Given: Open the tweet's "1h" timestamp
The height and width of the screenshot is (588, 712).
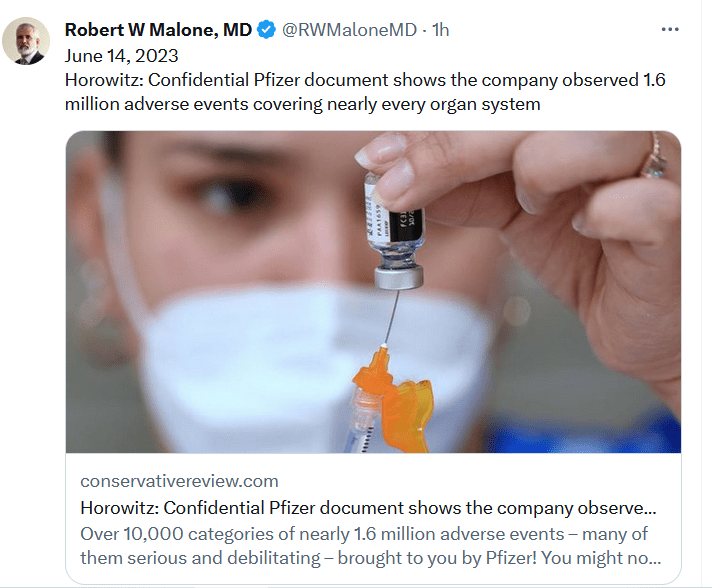Looking at the screenshot, I should [439, 30].
